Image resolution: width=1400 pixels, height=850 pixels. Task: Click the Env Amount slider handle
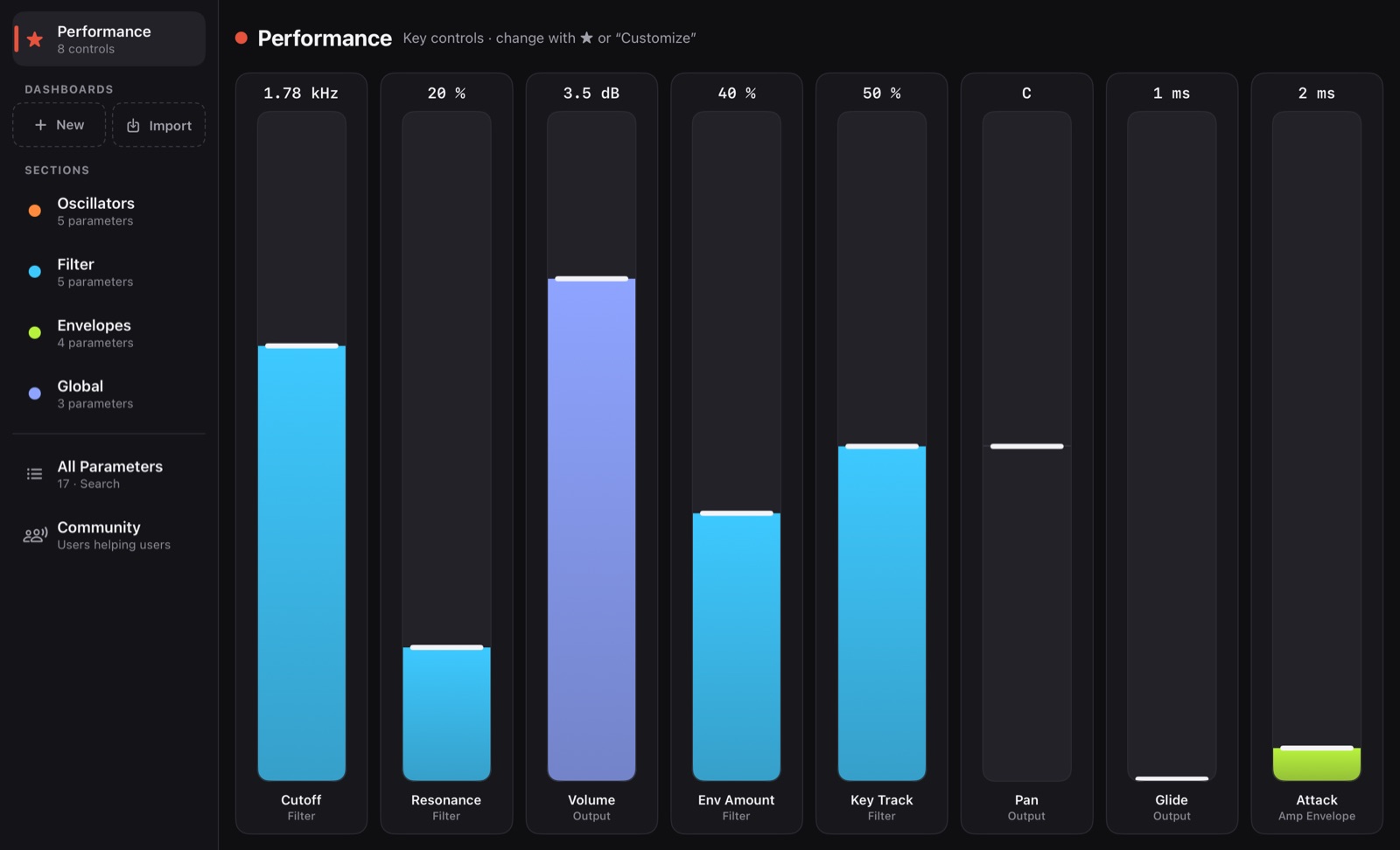[737, 513]
